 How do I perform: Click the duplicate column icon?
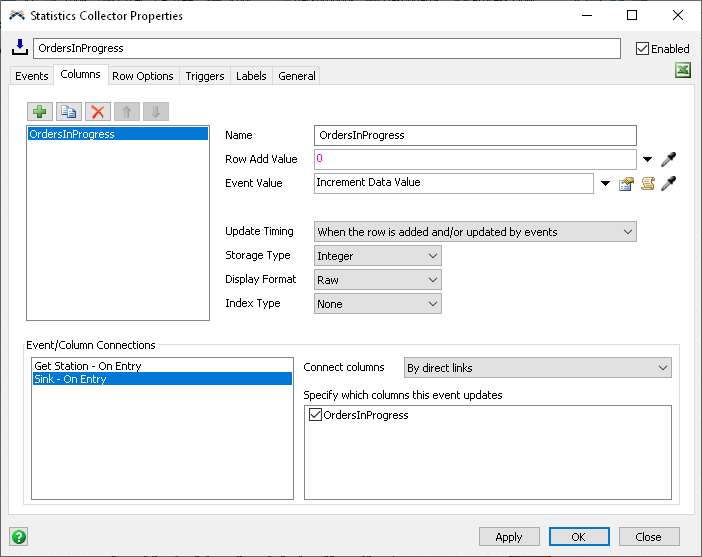[x=68, y=112]
